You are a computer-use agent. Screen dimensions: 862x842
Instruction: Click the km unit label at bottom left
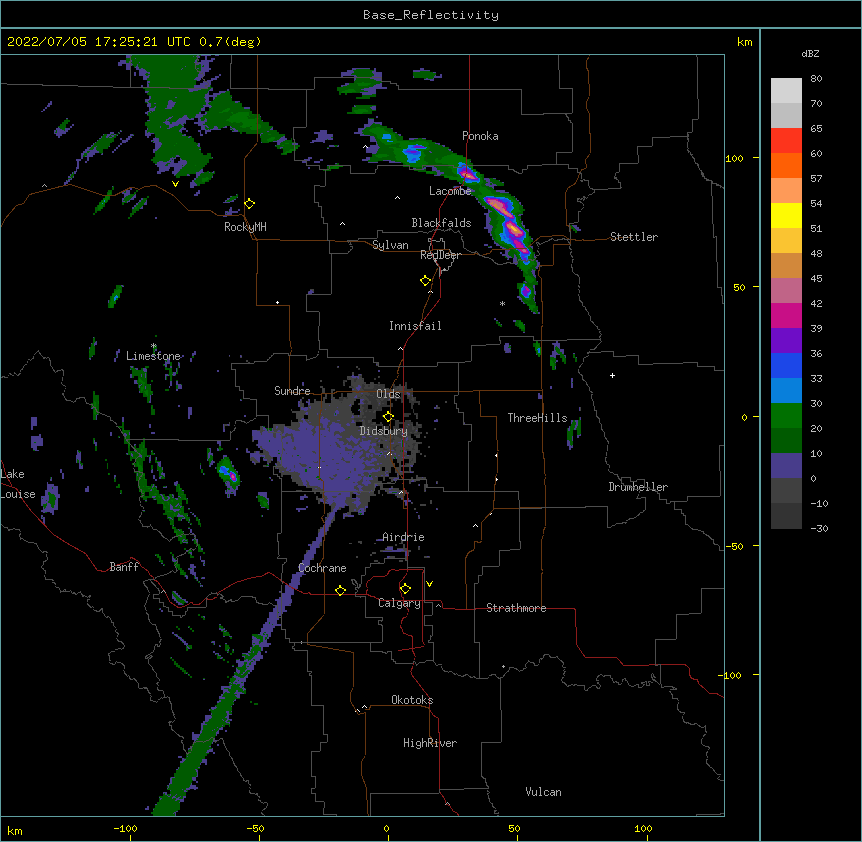[x=15, y=830]
